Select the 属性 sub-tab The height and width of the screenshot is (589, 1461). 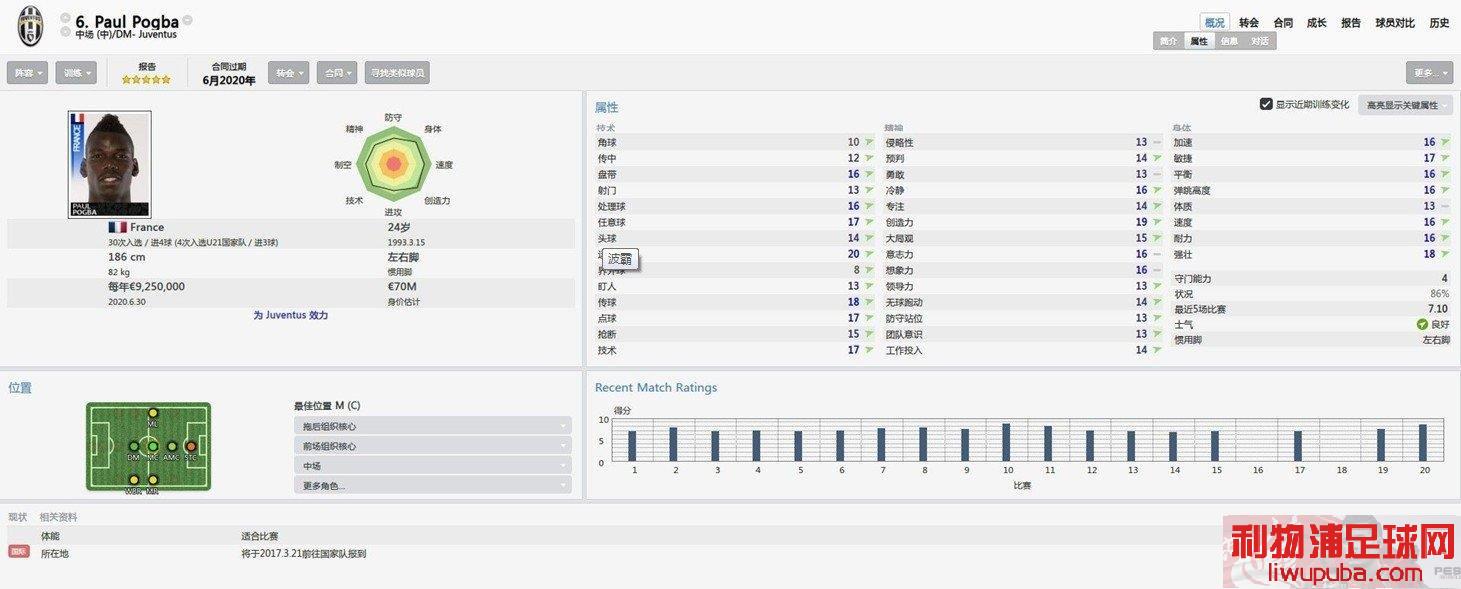click(x=1198, y=41)
